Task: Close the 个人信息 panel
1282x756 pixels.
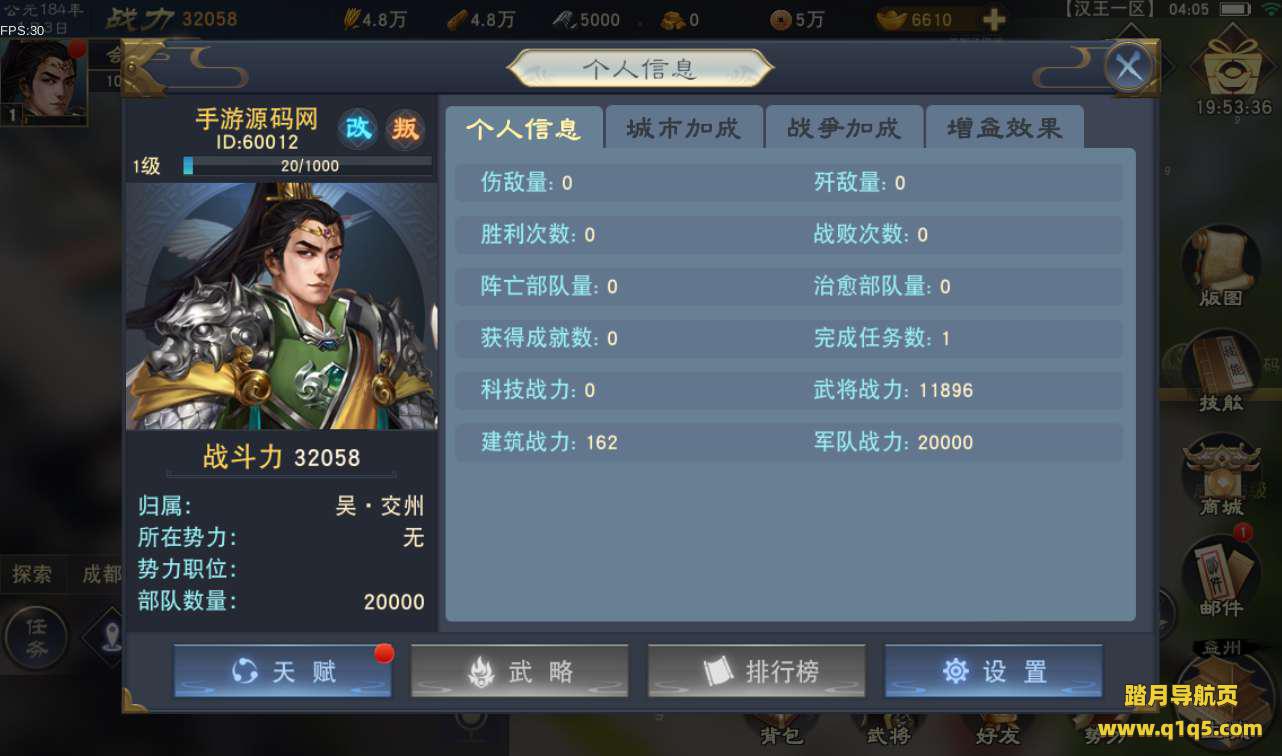Action: coord(1129,68)
